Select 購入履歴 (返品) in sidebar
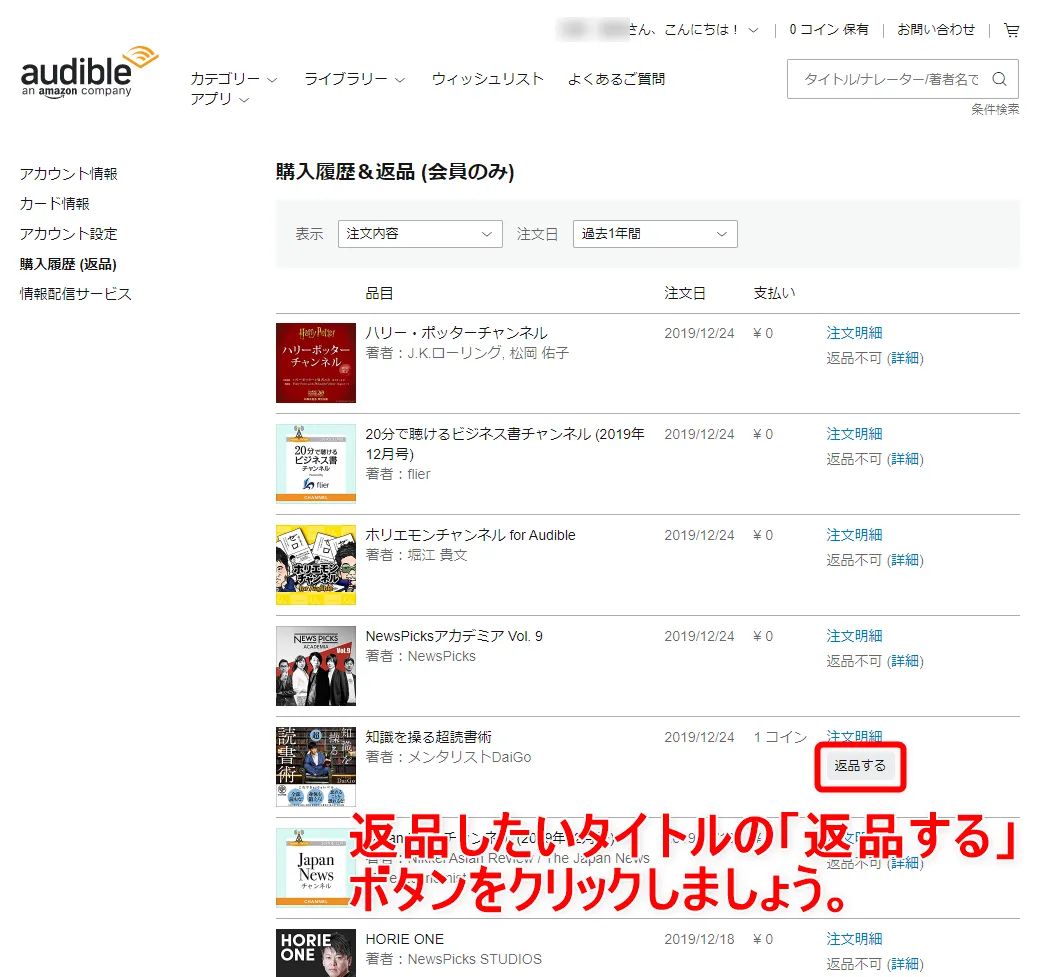The image size is (1050, 977). pyautogui.click(x=68, y=264)
